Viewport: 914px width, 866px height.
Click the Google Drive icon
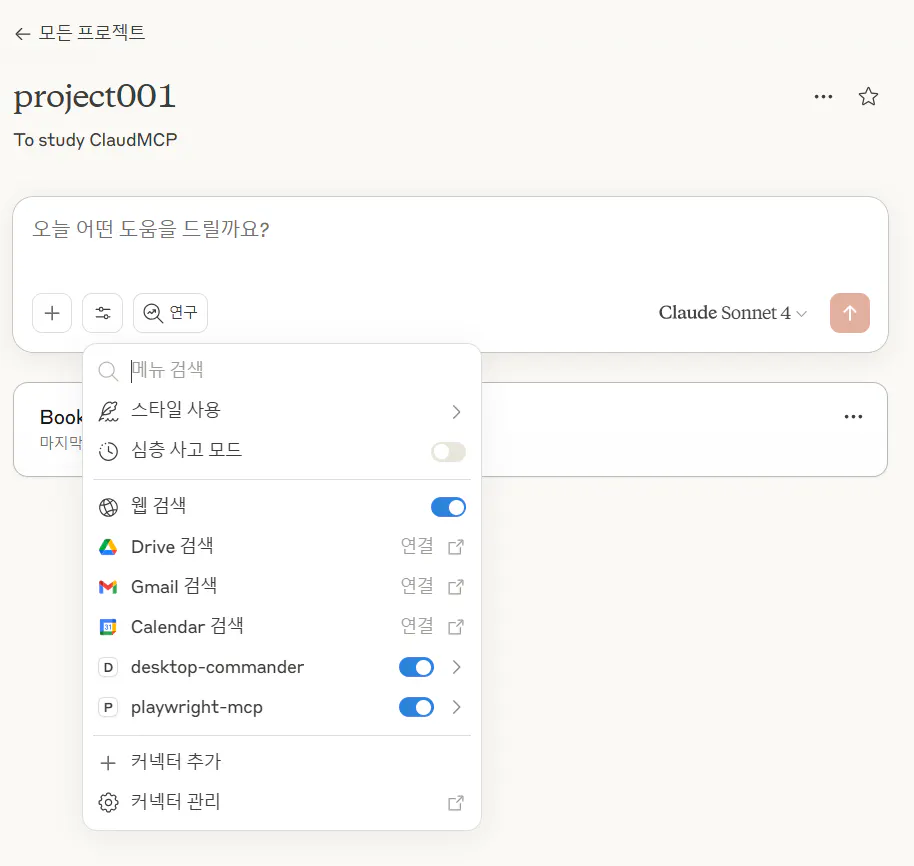(108, 547)
